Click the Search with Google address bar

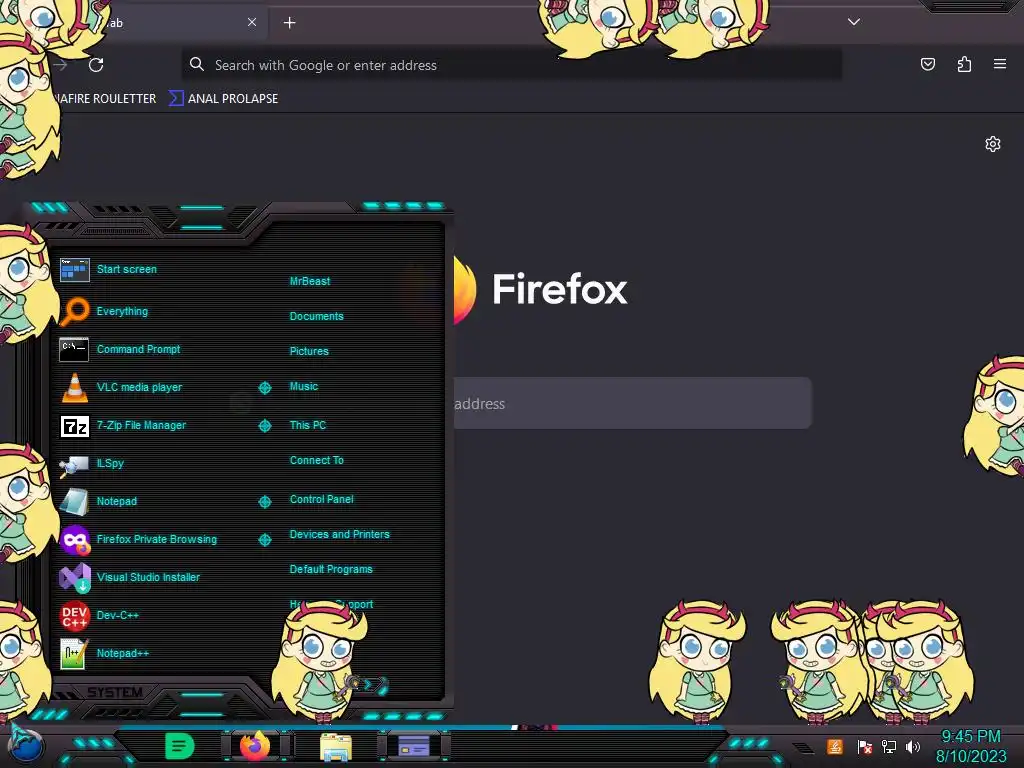click(x=511, y=65)
